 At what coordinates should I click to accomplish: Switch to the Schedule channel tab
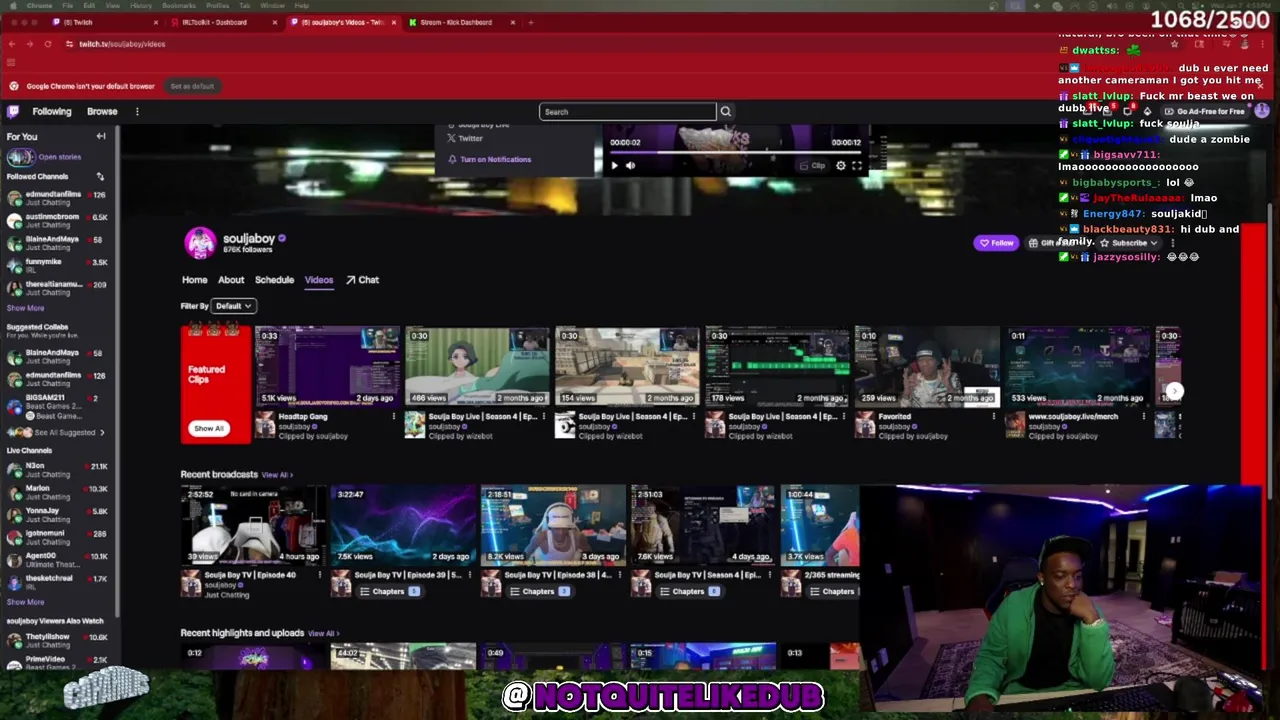tap(274, 280)
